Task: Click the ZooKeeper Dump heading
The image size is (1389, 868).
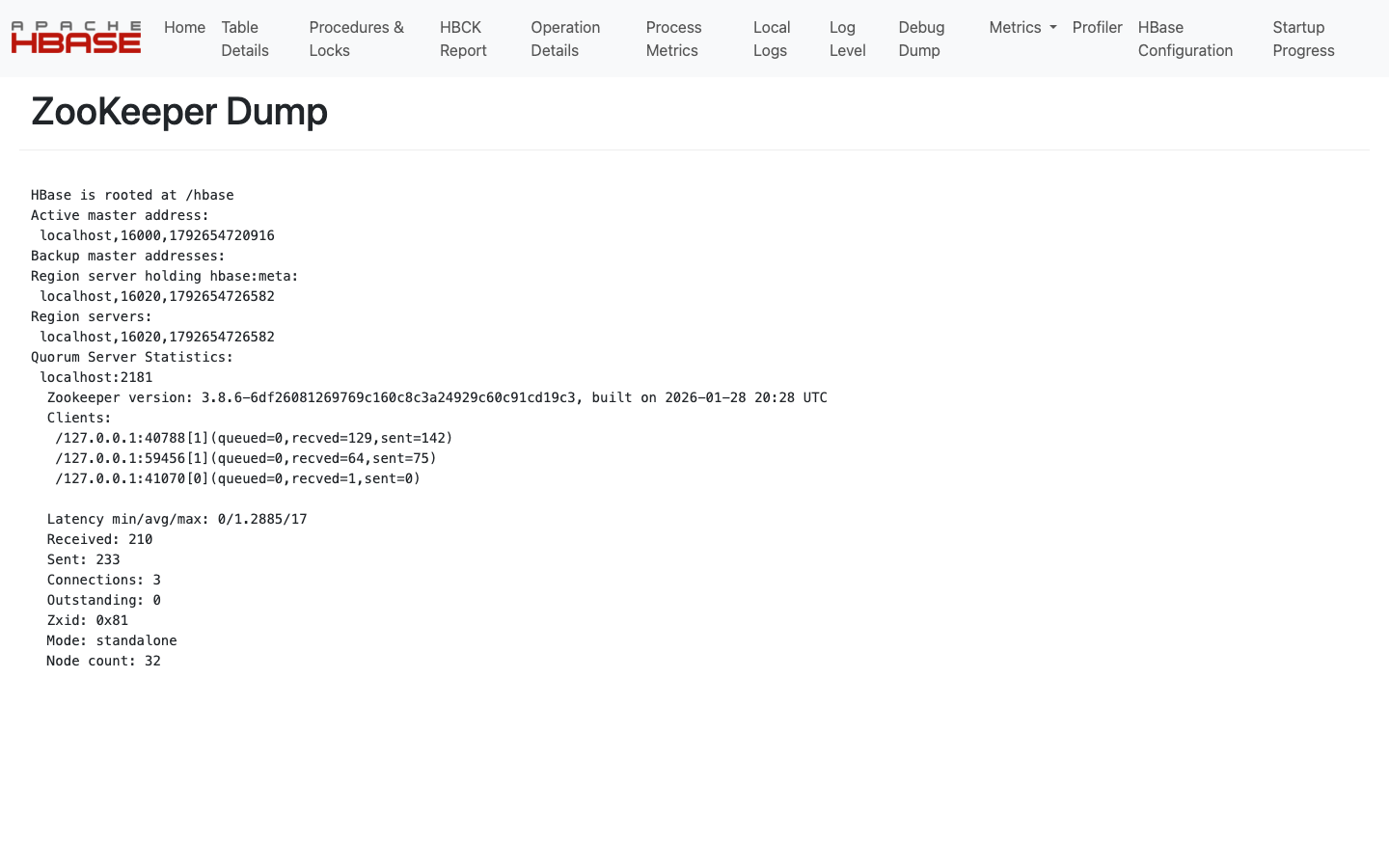Action: [179, 112]
